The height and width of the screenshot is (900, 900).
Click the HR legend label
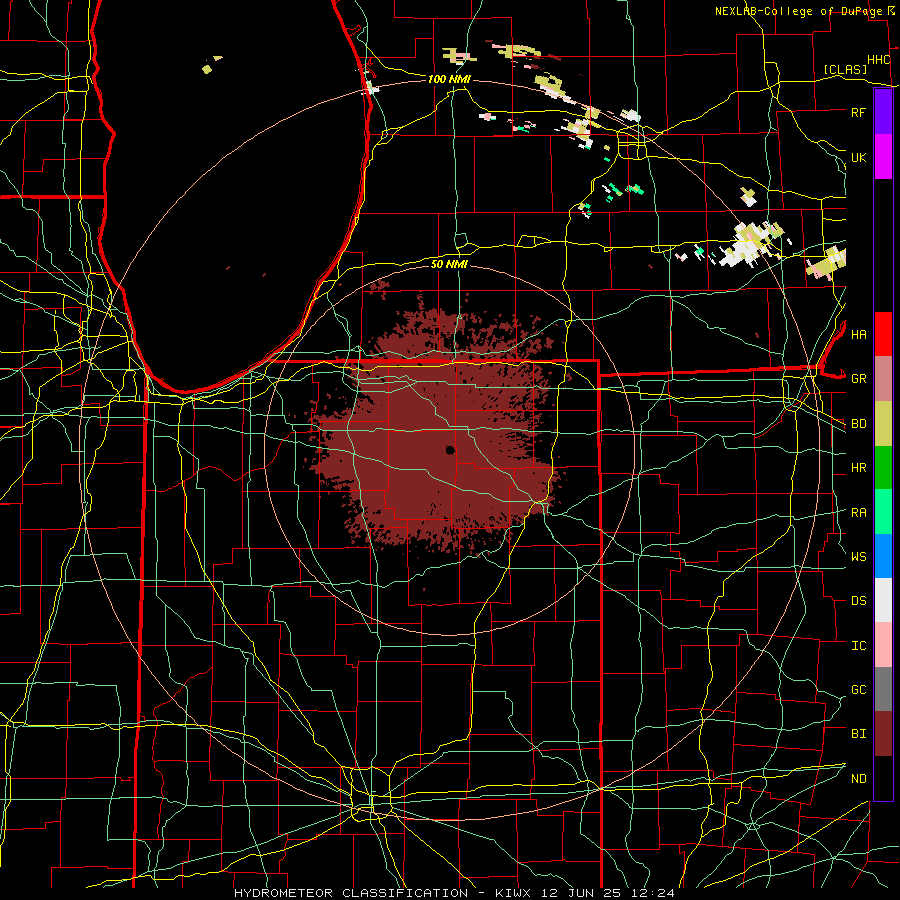[858, 468]
